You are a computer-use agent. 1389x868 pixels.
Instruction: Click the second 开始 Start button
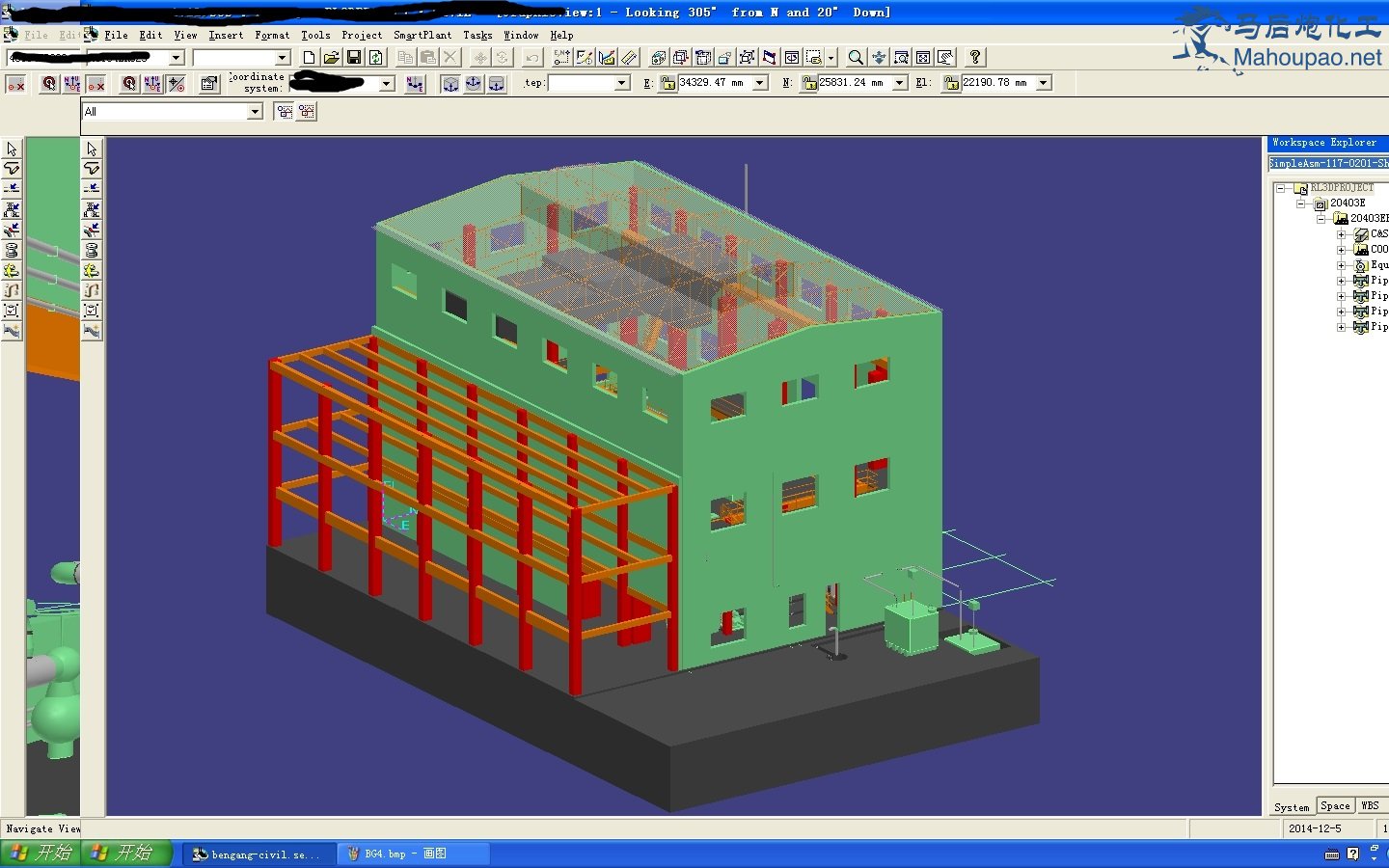point(126,854)
